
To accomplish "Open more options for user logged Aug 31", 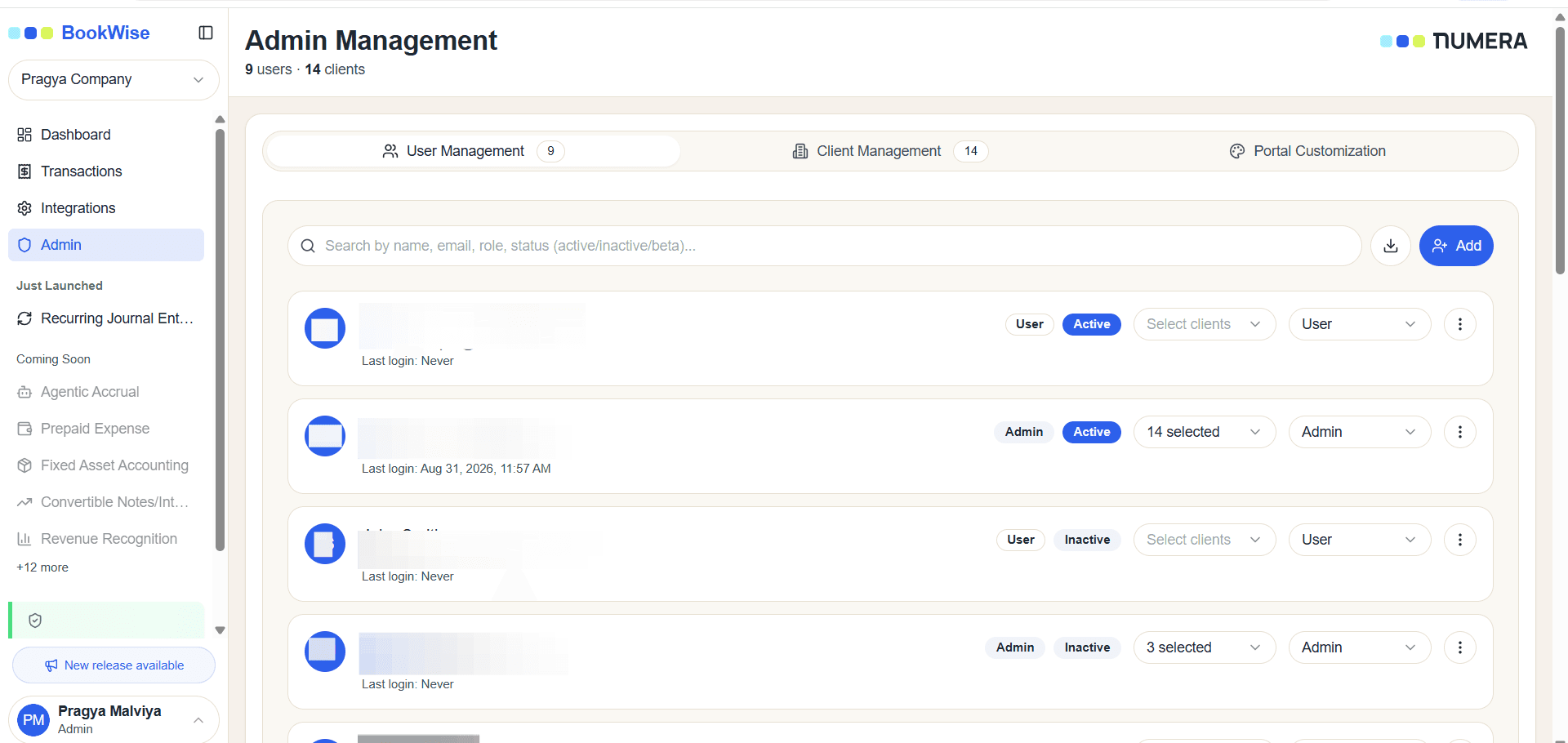I will (1459, 432).
